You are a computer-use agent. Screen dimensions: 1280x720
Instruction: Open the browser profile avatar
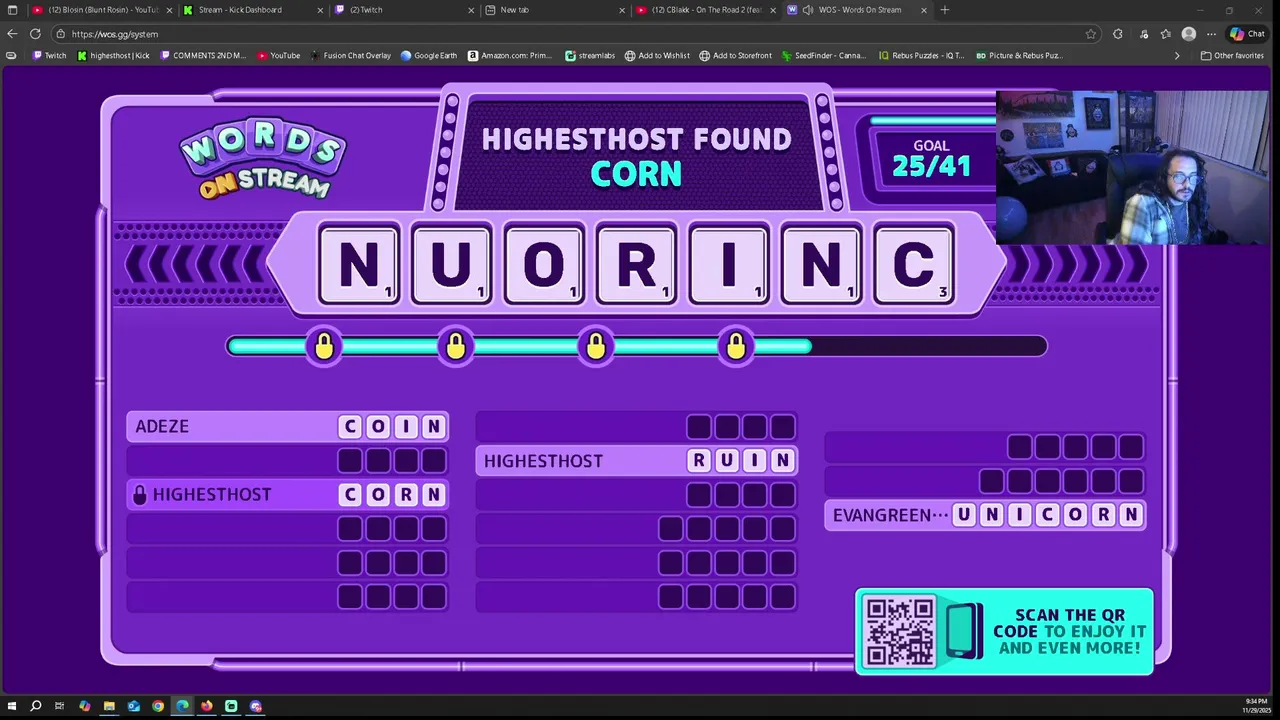pos(1188,34)
